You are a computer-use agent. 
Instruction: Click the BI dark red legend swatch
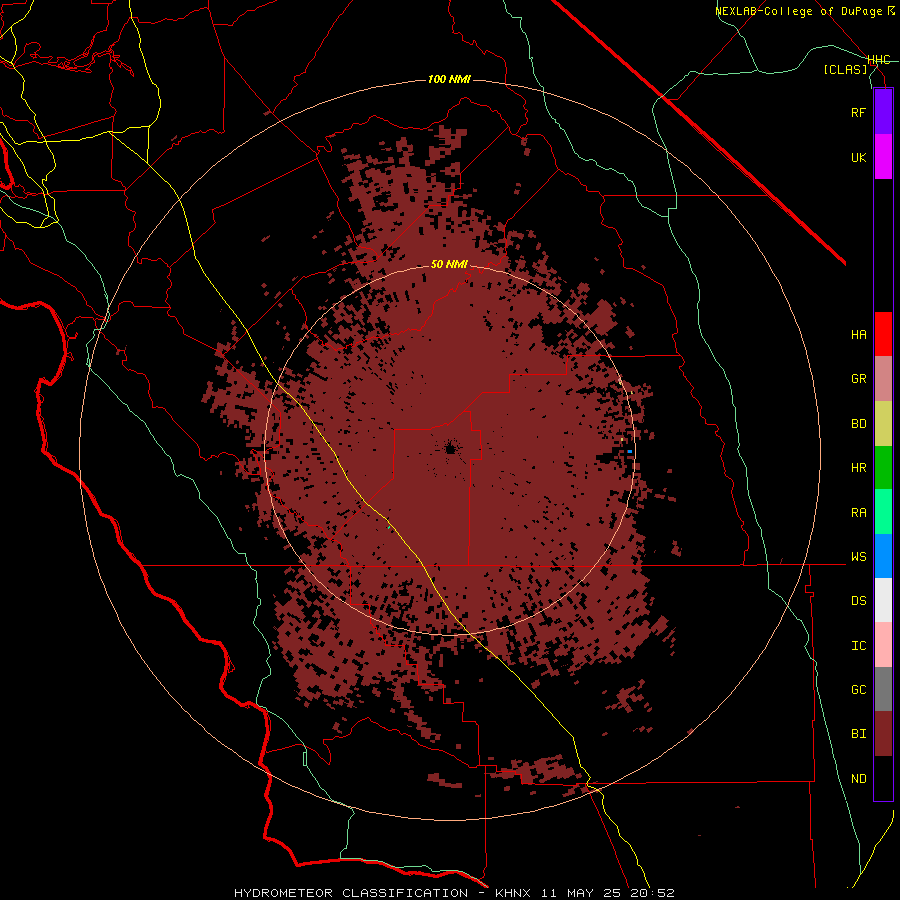pyautogui.click(x=883, y=734)
